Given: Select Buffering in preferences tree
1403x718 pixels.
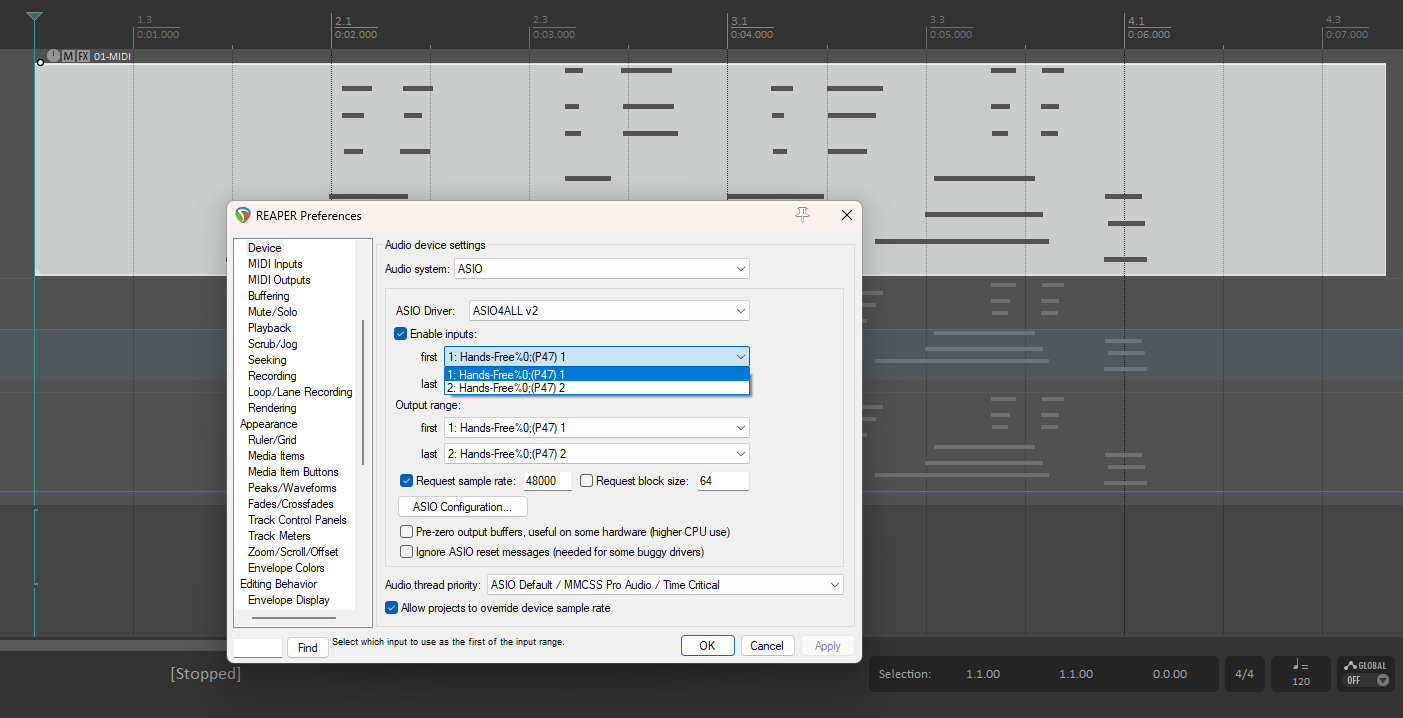Looking at the screenshot, I should coord(268,296).
